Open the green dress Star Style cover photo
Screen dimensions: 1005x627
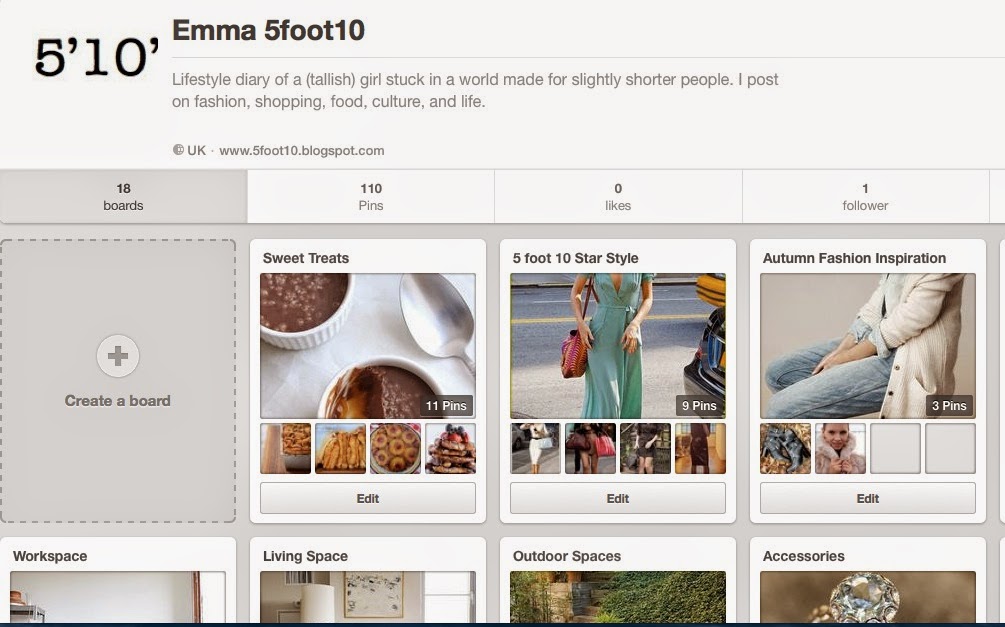(618, 345)
